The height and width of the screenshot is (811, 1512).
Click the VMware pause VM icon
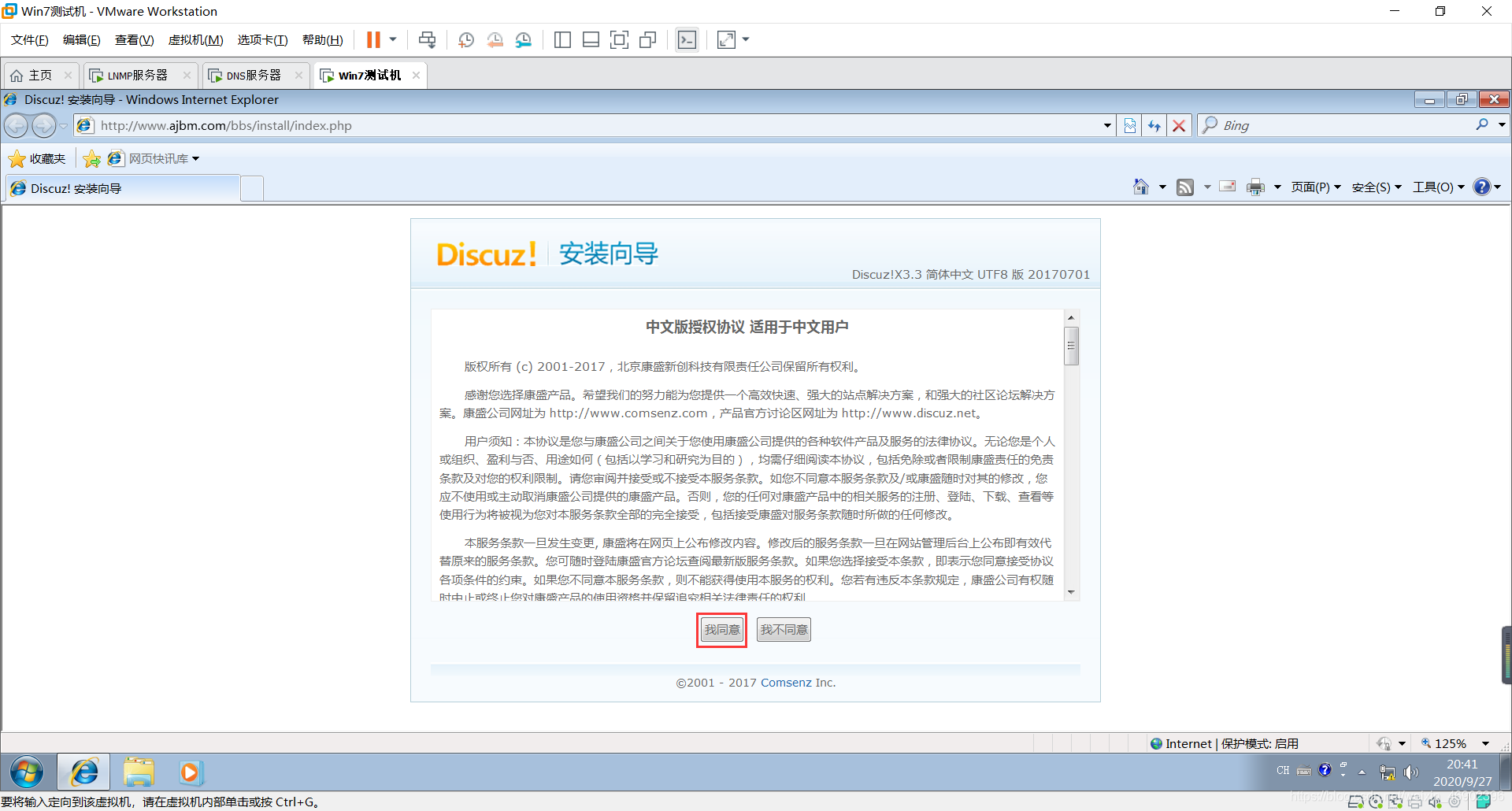(373, 39)
